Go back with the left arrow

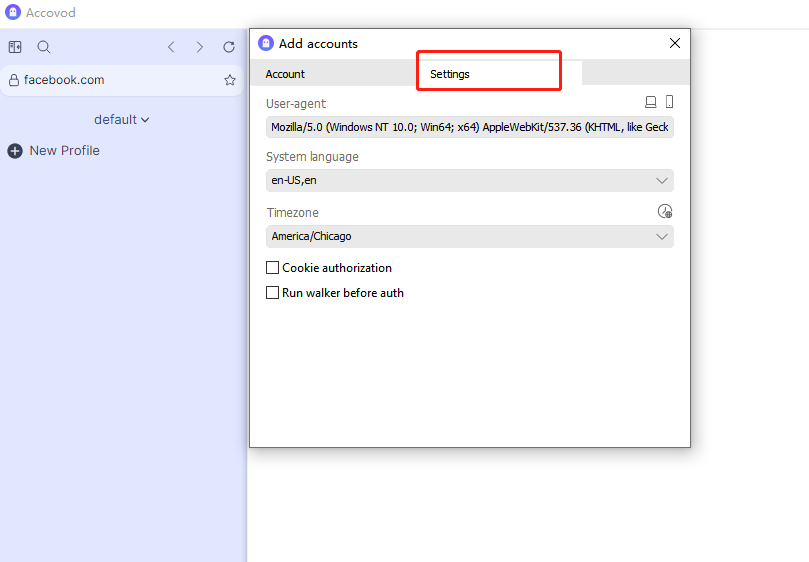171,47
